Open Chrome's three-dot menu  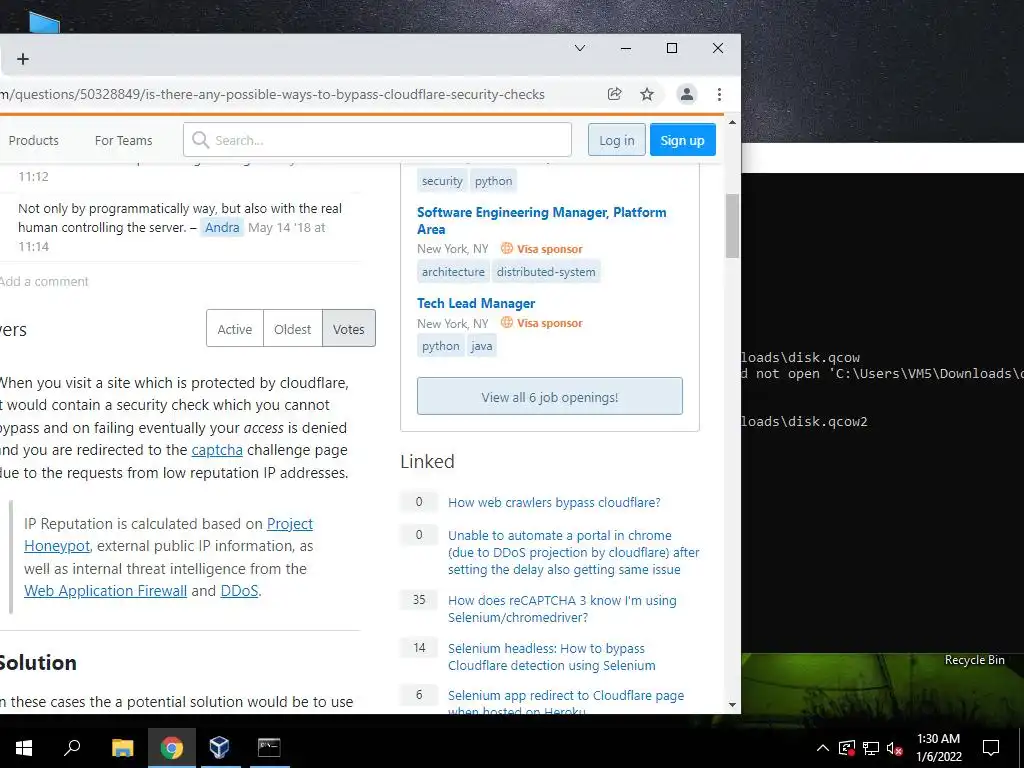point(719,94)
